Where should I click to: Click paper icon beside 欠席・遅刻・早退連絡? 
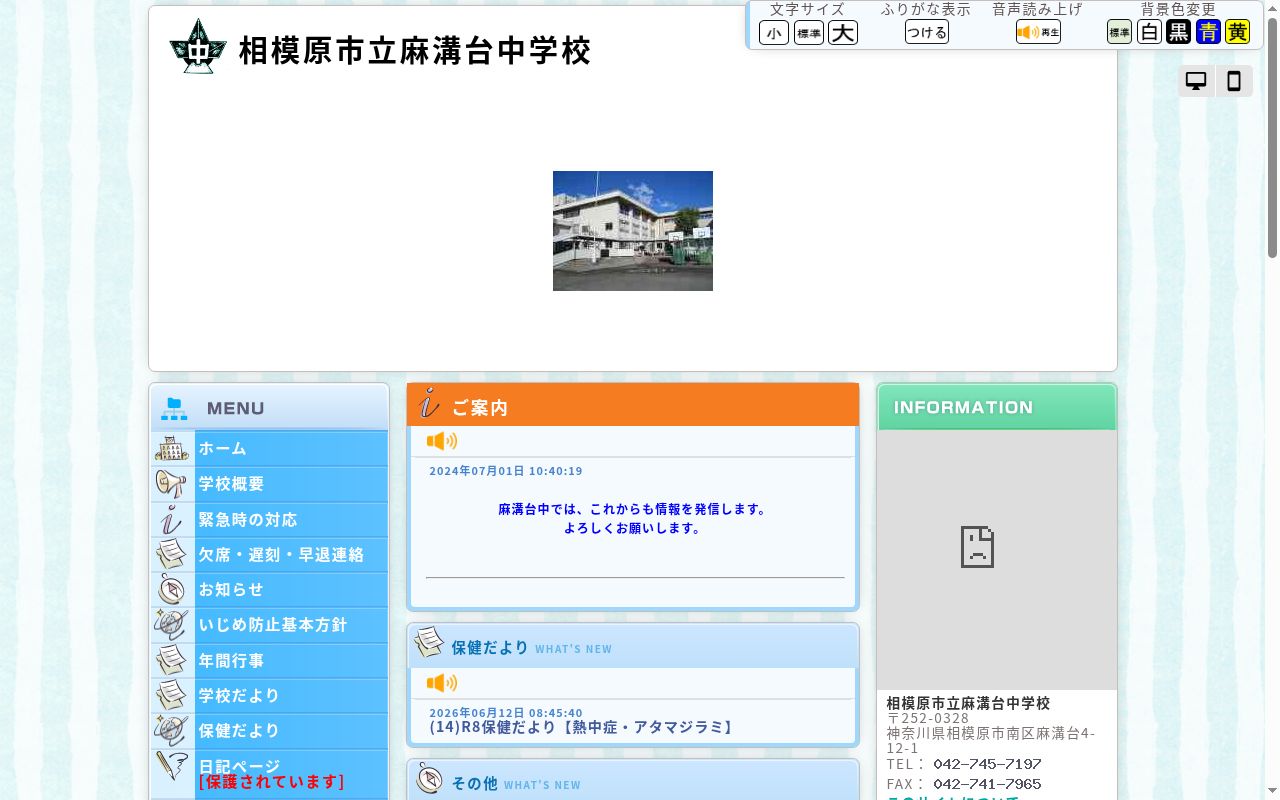172,554
